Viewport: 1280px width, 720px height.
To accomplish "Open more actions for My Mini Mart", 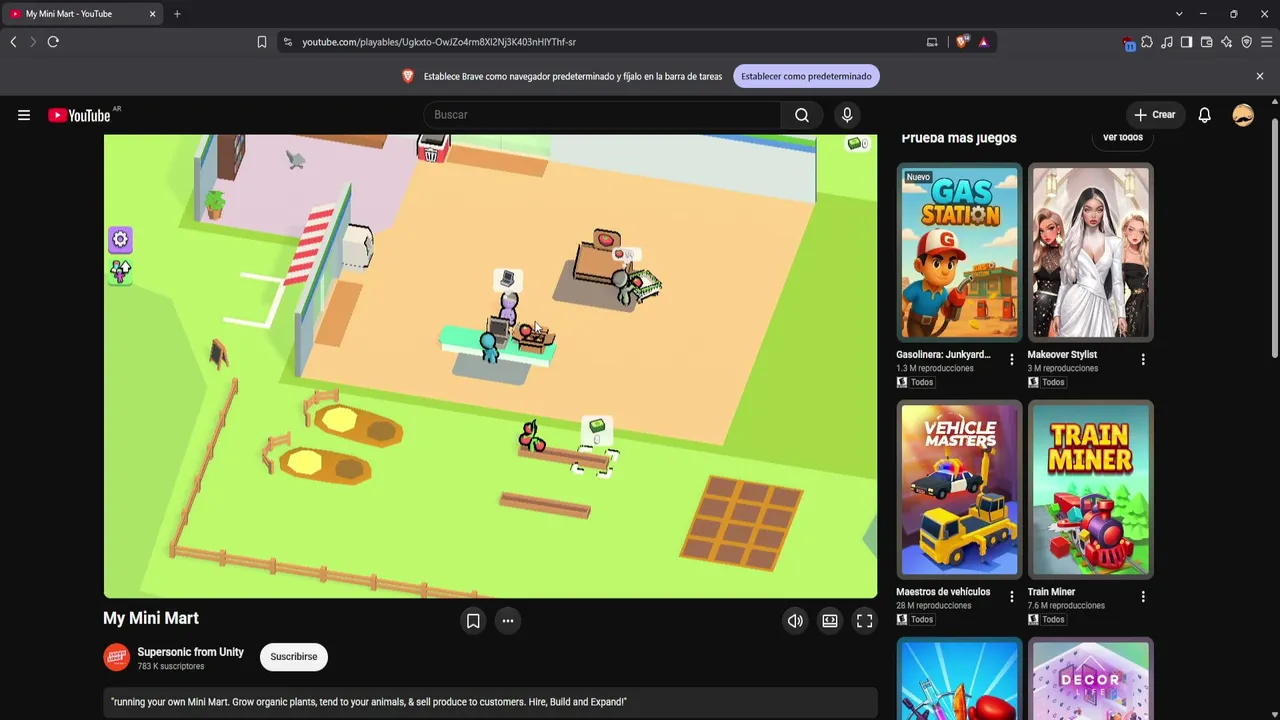I will tap(508, 621).
